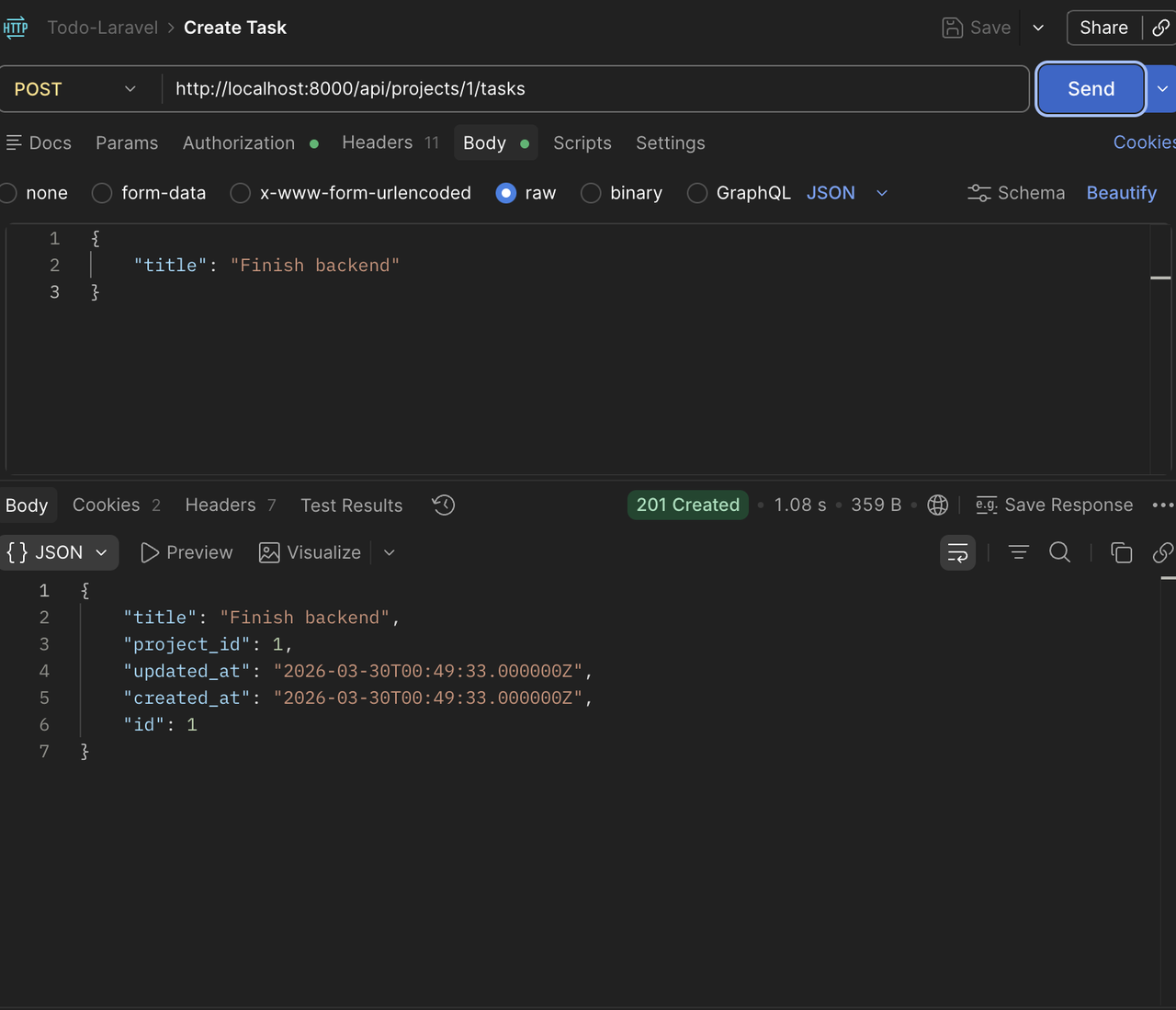Click the "Finish backend" value in request body
The width and height of the screenshot is (1176, 1010).
(314, 266)
